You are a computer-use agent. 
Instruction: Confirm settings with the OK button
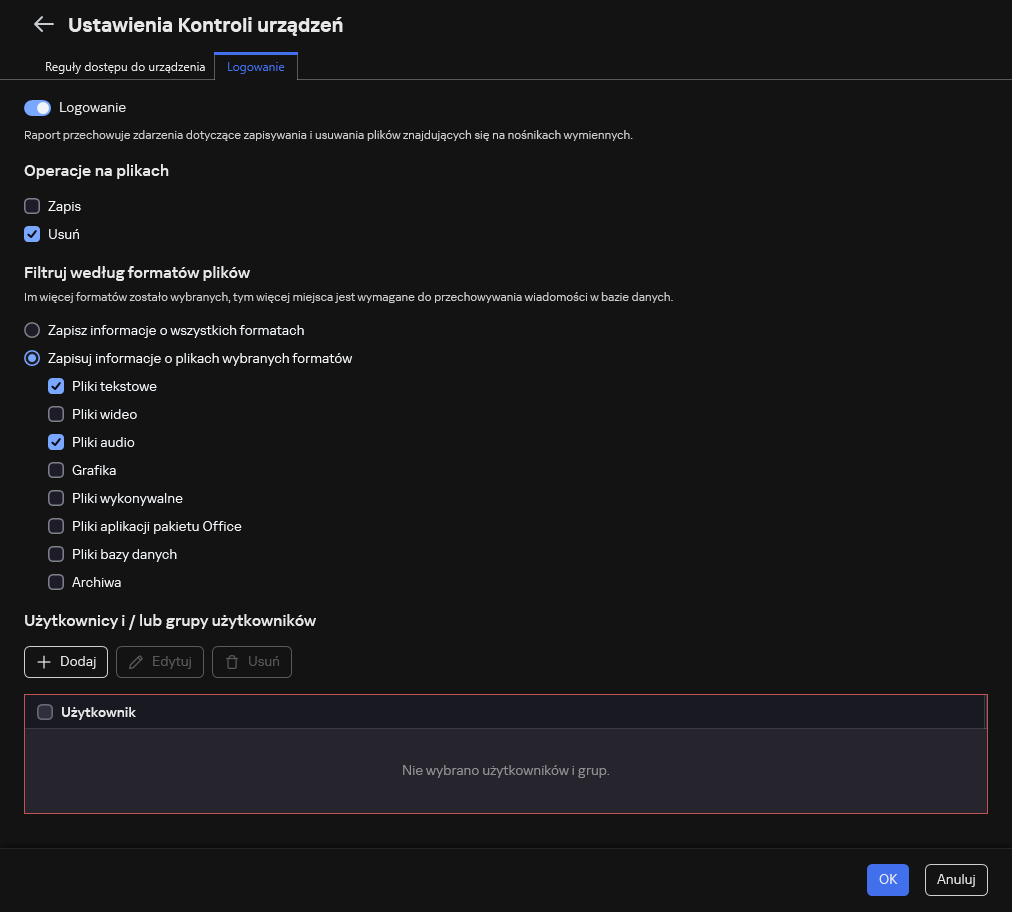click(x=887, y=879)
